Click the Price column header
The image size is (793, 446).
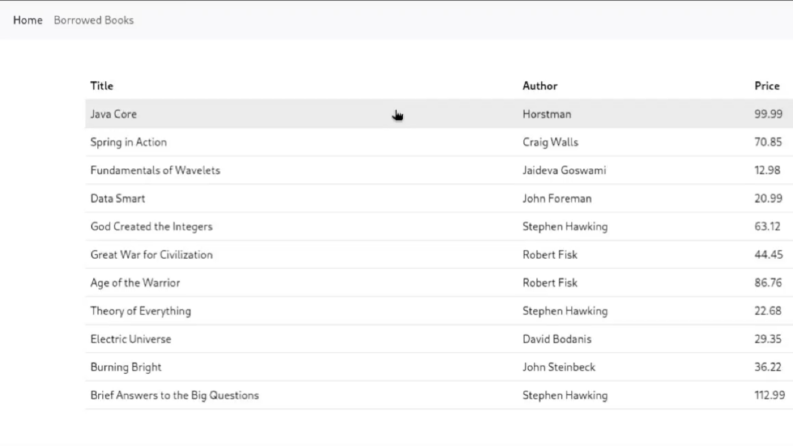tap(767, 86)
